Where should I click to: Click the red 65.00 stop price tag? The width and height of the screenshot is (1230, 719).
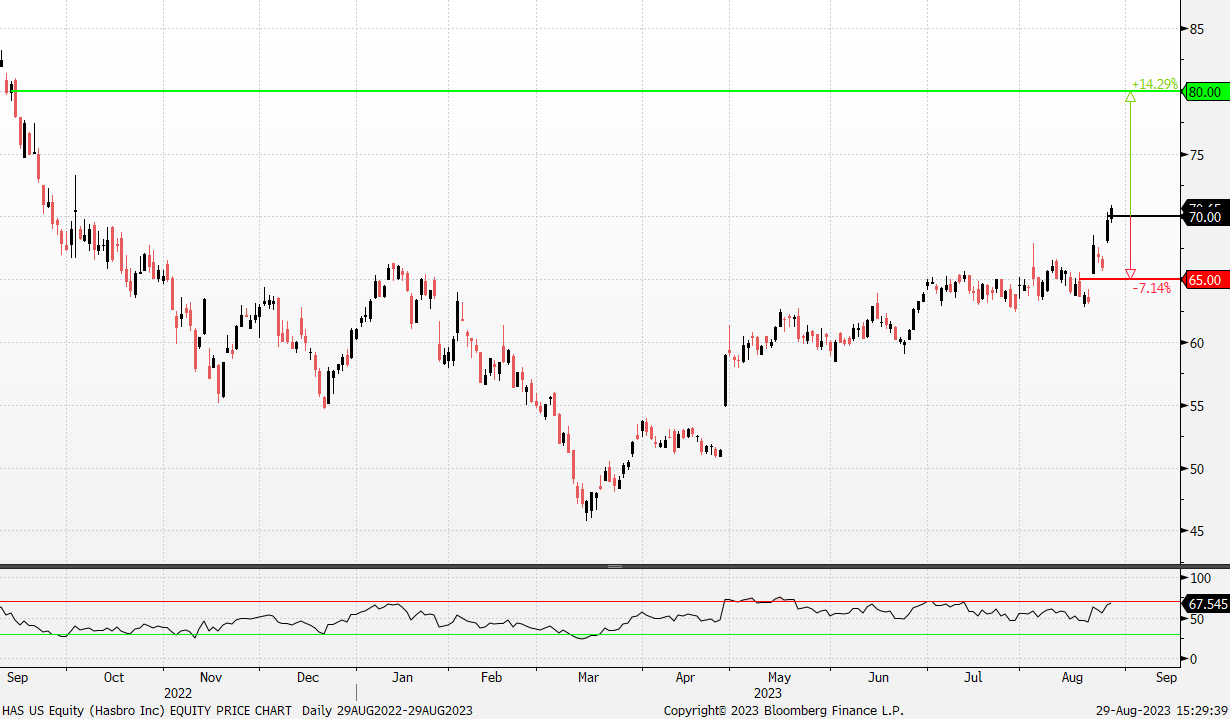coord(1204,280)
